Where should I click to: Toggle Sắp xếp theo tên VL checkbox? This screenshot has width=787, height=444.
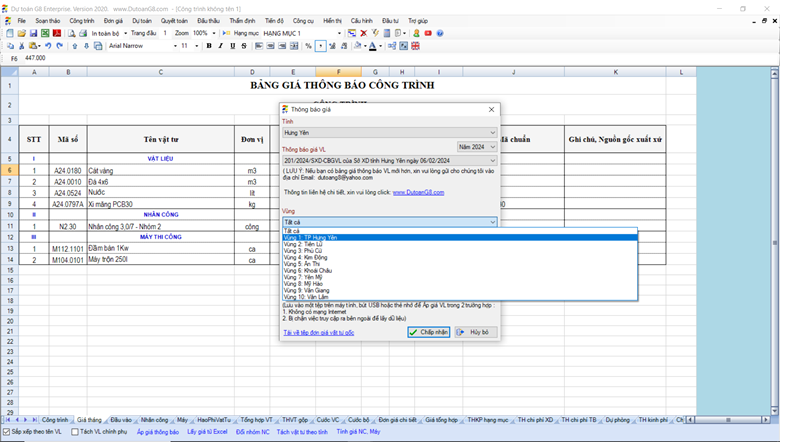7,432
